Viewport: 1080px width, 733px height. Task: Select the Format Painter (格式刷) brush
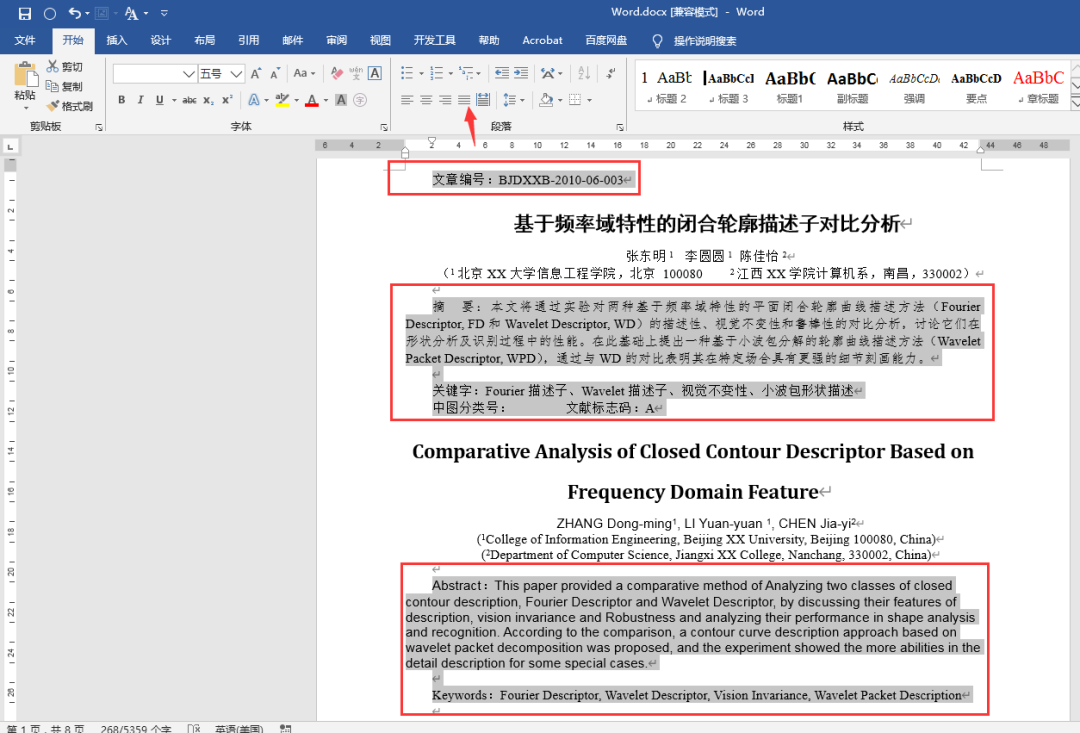tap(70, 106)
